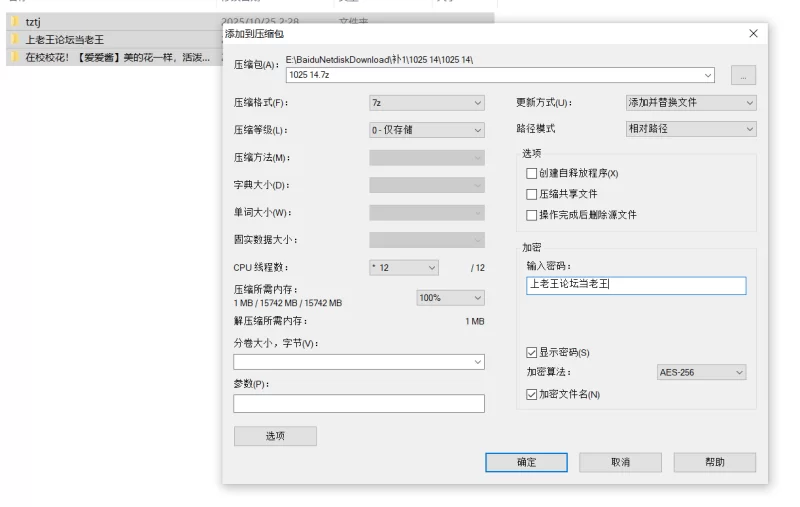The height and width of the screenshot is (507, 800).
Task: Enable 创建自释放程序 checkbox
Action: coord(532,173)
